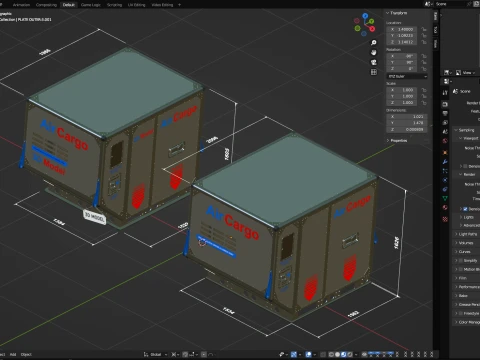
Task: Open the Add menu in viewport header
Action: click(13, 354)
